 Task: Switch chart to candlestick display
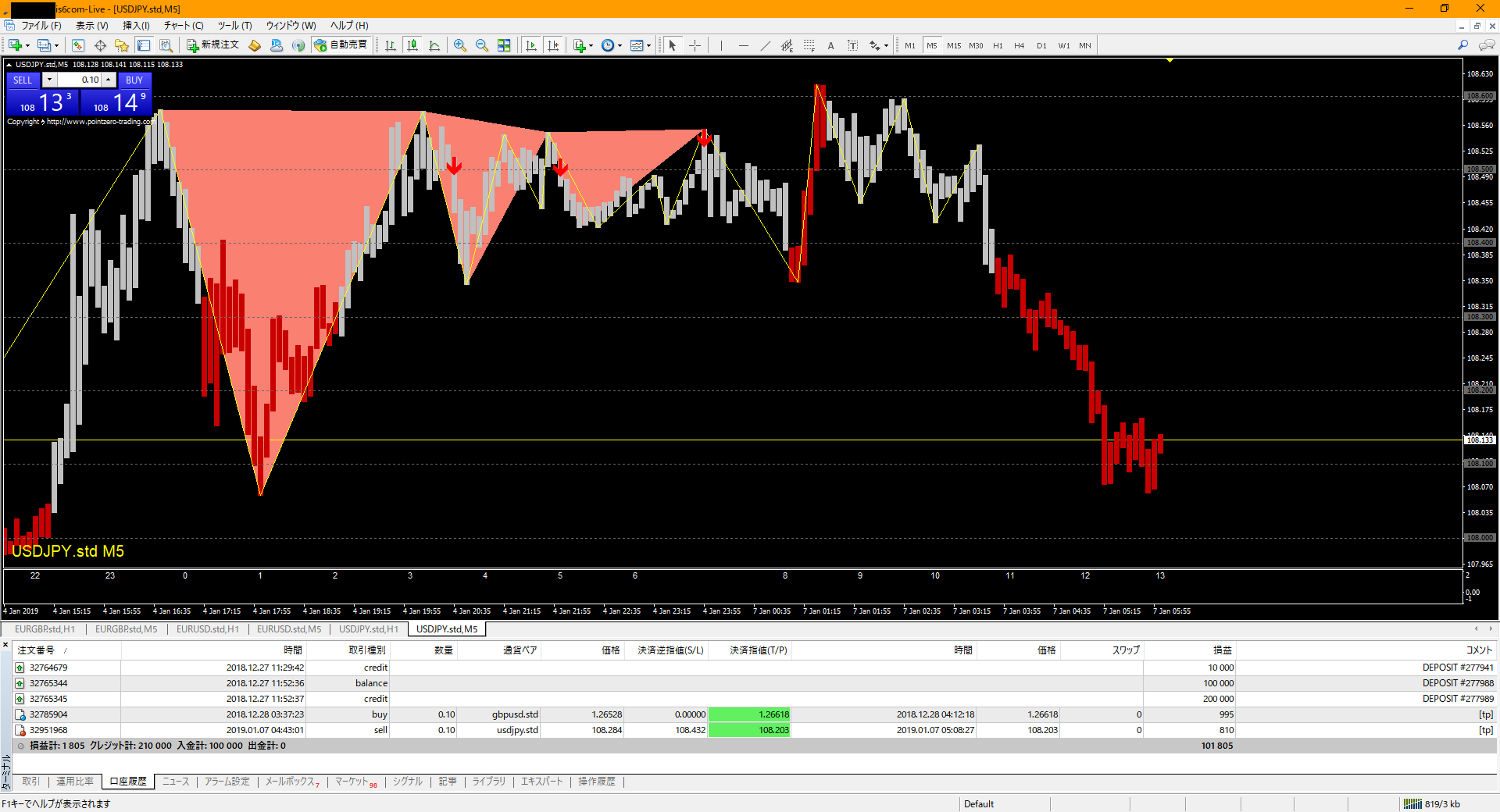(x=412, y=45)
